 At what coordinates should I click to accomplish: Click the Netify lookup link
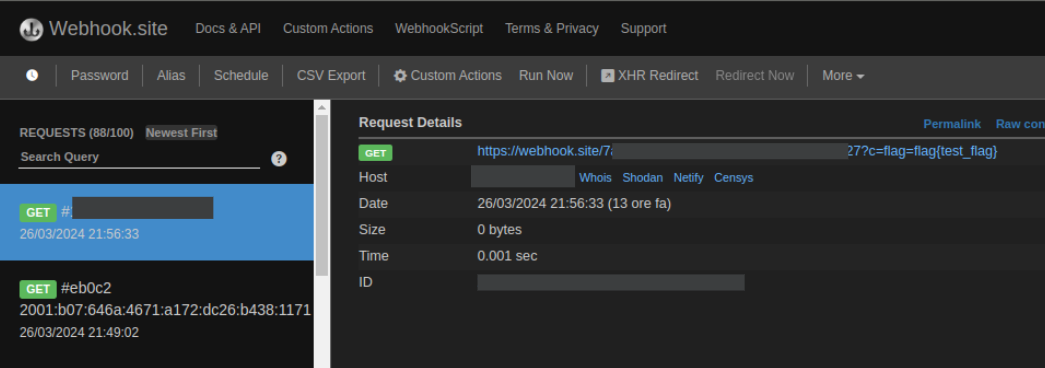(x=688, y=177)
